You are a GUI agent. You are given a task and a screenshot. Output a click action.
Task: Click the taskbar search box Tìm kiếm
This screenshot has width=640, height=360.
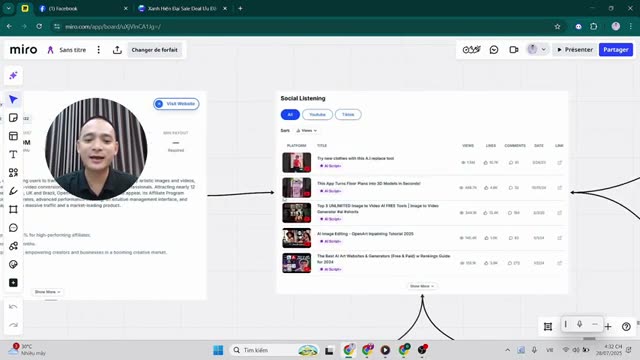click(274, 350)
